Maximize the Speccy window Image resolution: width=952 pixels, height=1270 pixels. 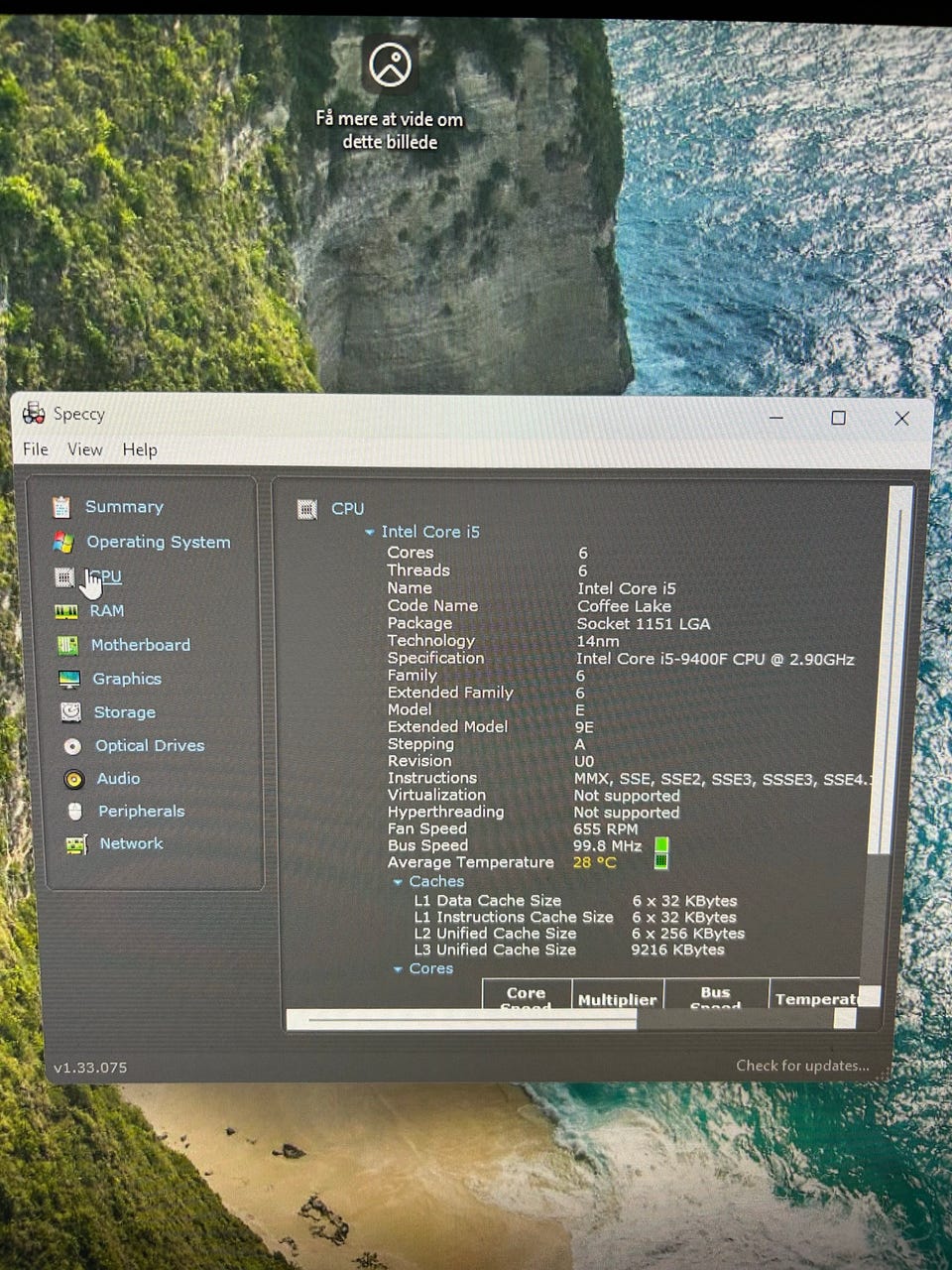pyautogui.click(x=838, y=418)
